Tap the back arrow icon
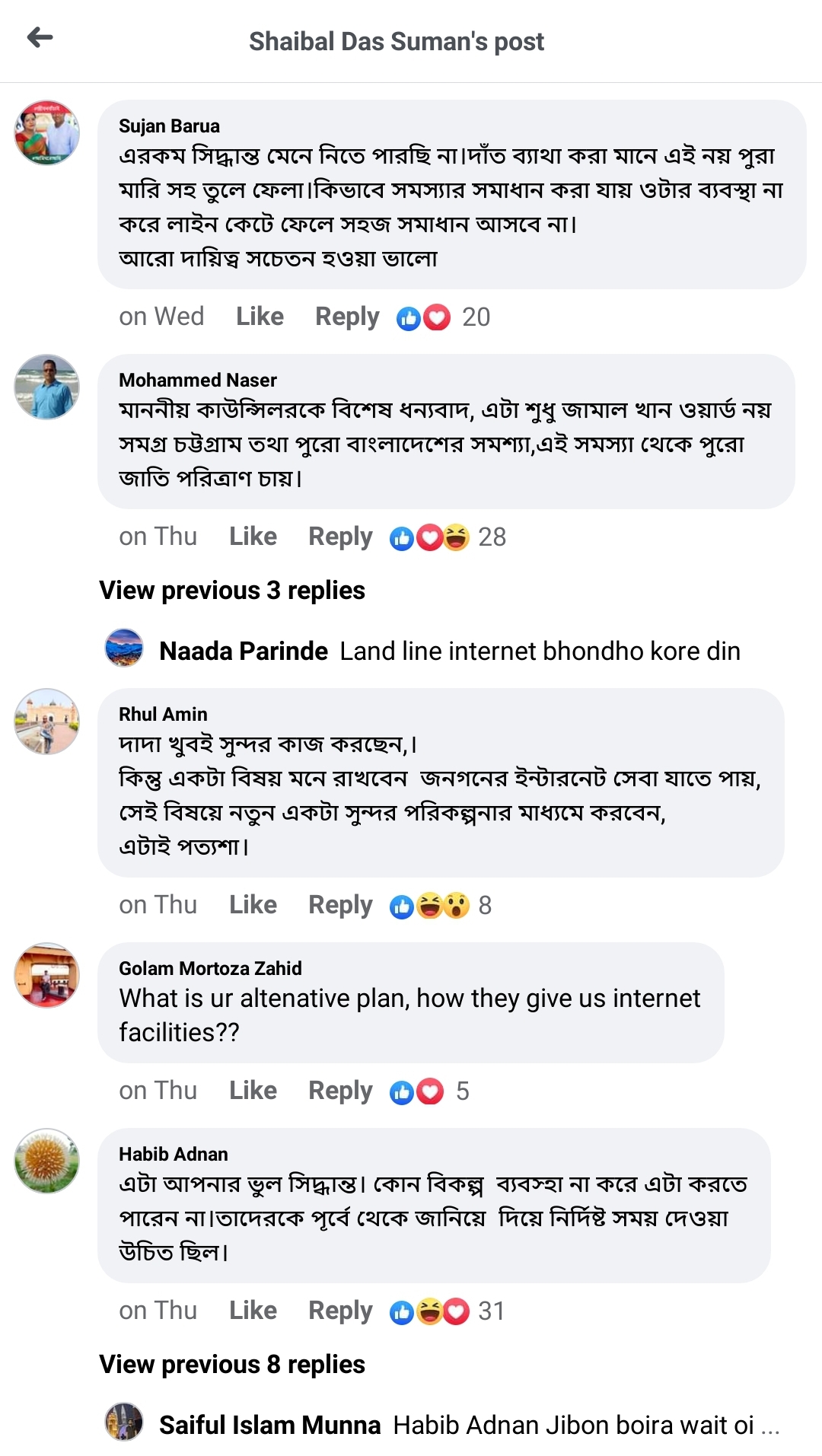 coord(40,37)
